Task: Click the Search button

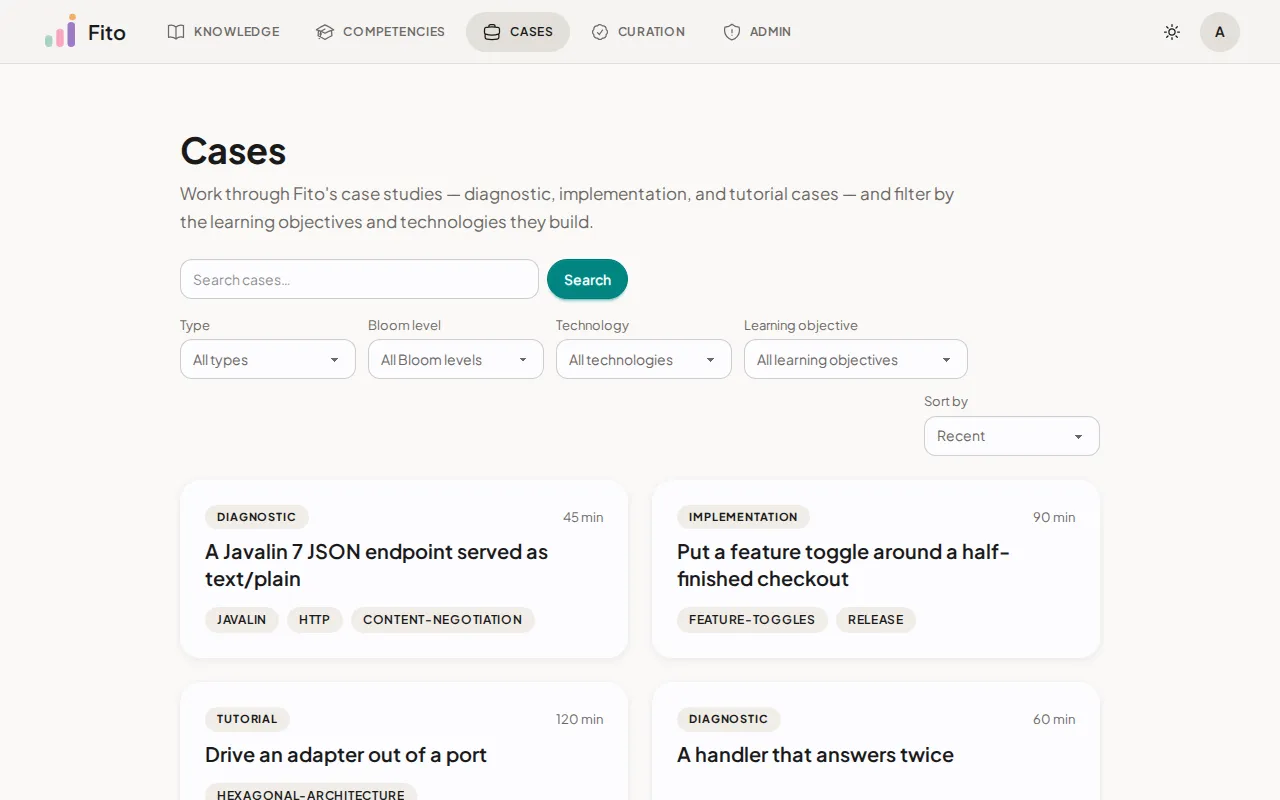Action: point(587,279)
